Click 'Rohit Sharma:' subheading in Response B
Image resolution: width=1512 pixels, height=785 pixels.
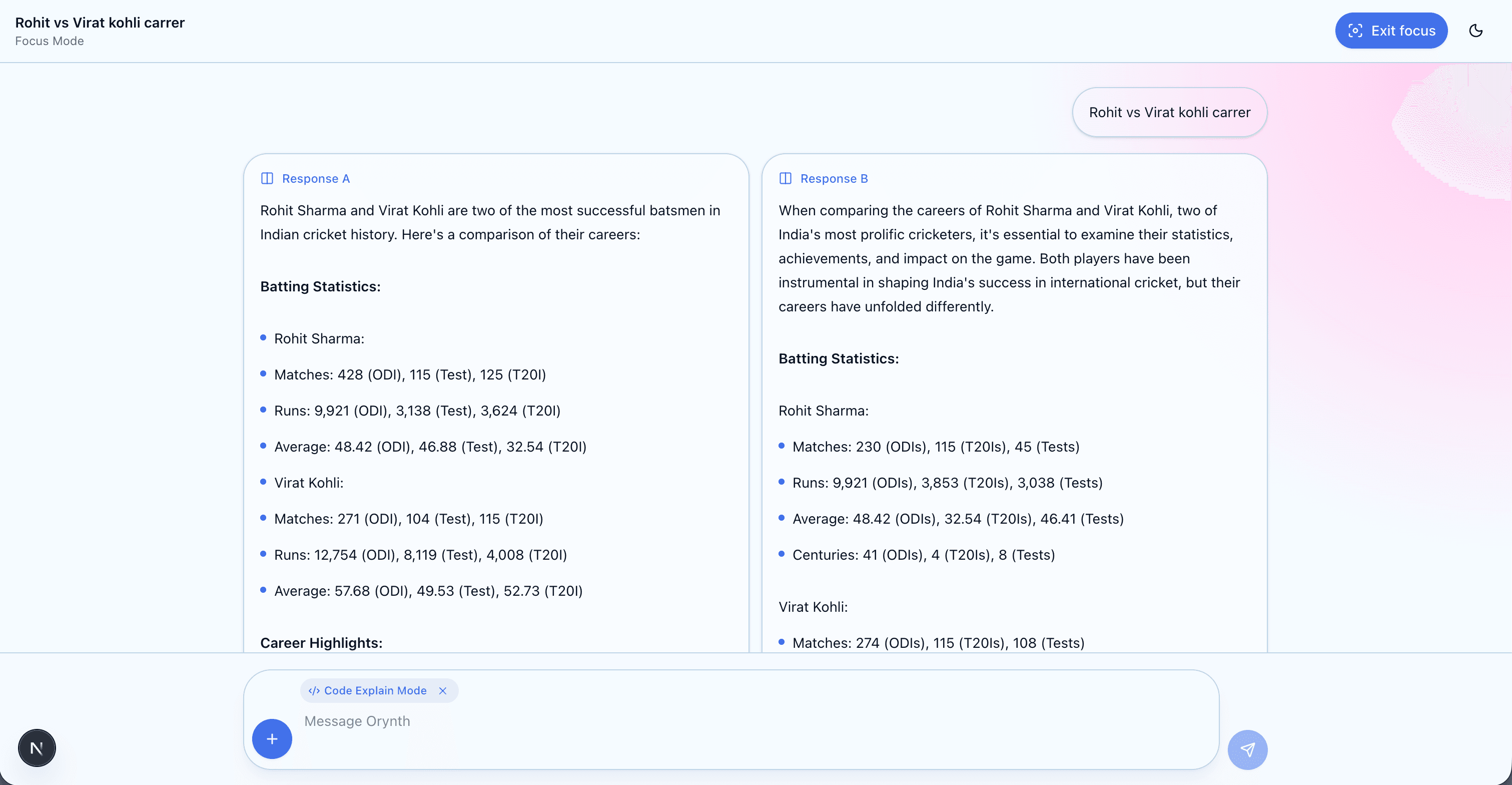click(824, 411)
